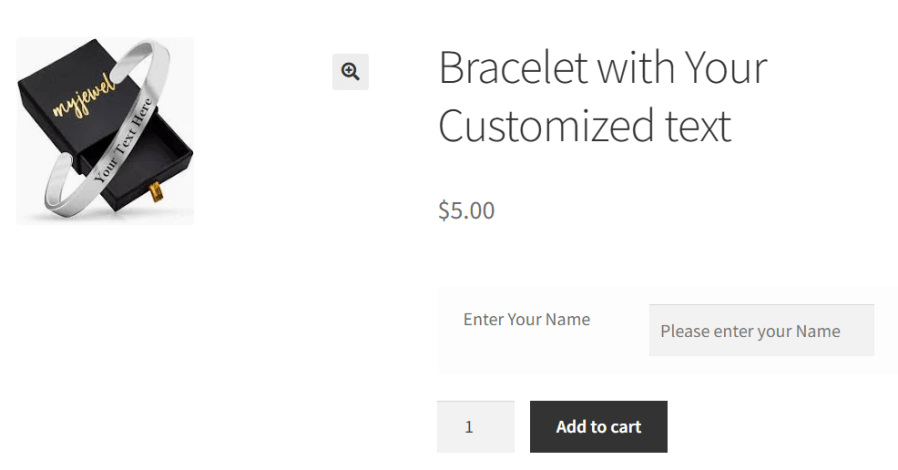Click the word 'Customized' in the heading
The image size is (898, 470).
(x=545, y=126)
